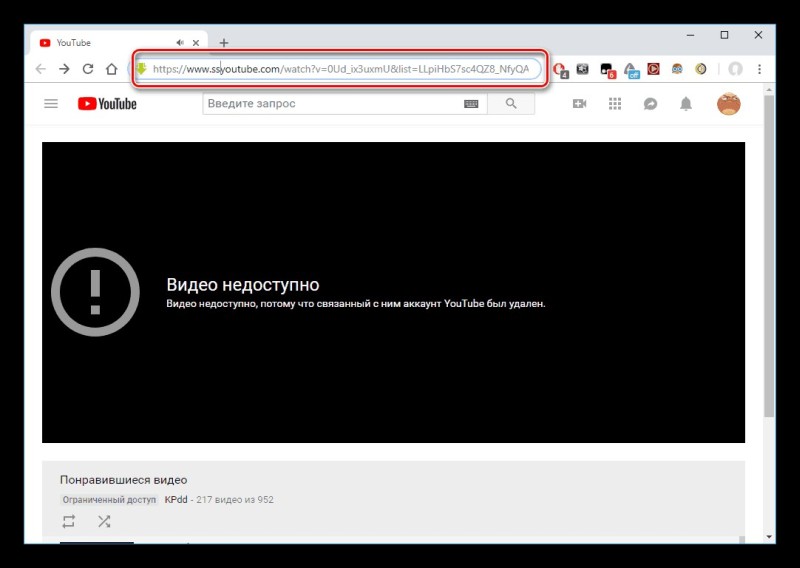The height and width of the screenshot is (568, 800).
Task: Mute the tab via speaker icon
Action: click(180, 43)
